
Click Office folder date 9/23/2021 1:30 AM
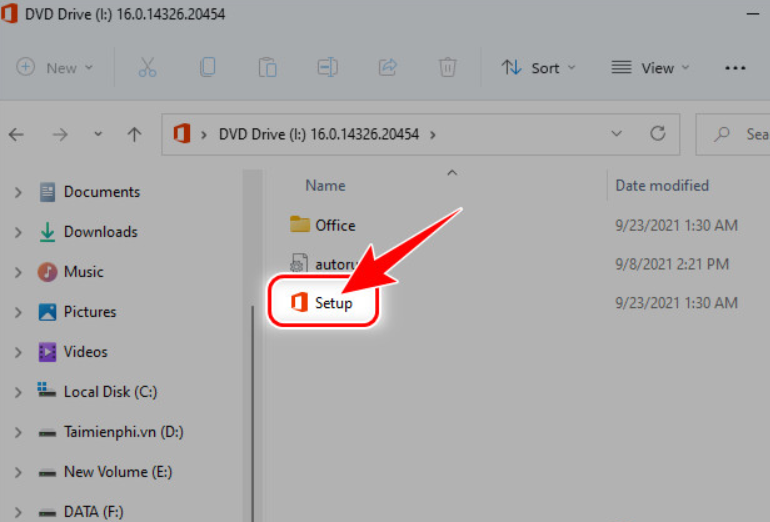point(676,225)
